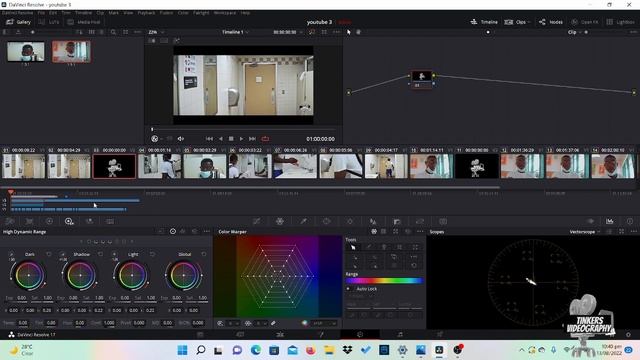The image size is (640, 360).
Task: Open Color Warper options three-dot menu
Action: [420, 231]
